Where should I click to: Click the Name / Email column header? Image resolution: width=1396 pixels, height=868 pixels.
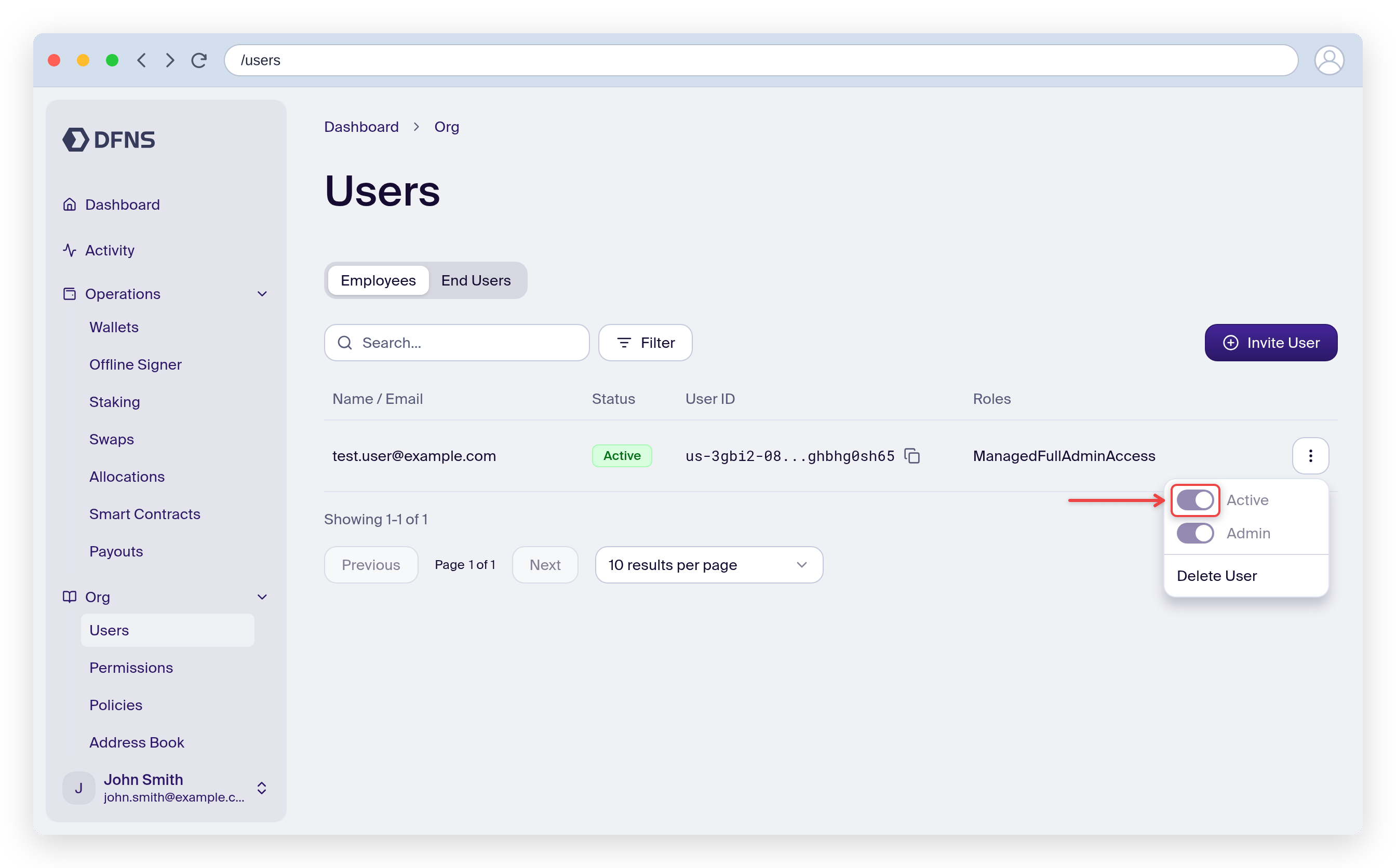coord(377,399)
